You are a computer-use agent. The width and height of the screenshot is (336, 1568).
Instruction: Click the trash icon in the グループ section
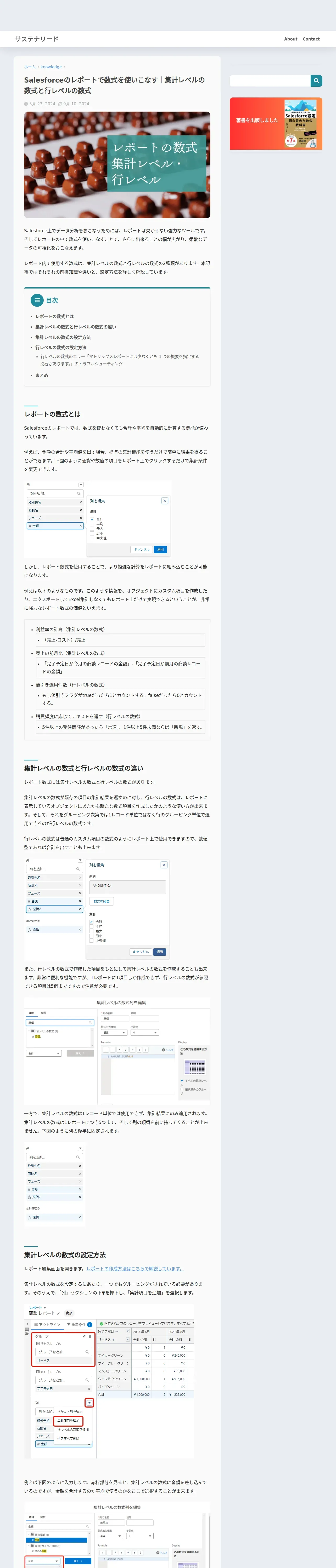coord(90,1336)
